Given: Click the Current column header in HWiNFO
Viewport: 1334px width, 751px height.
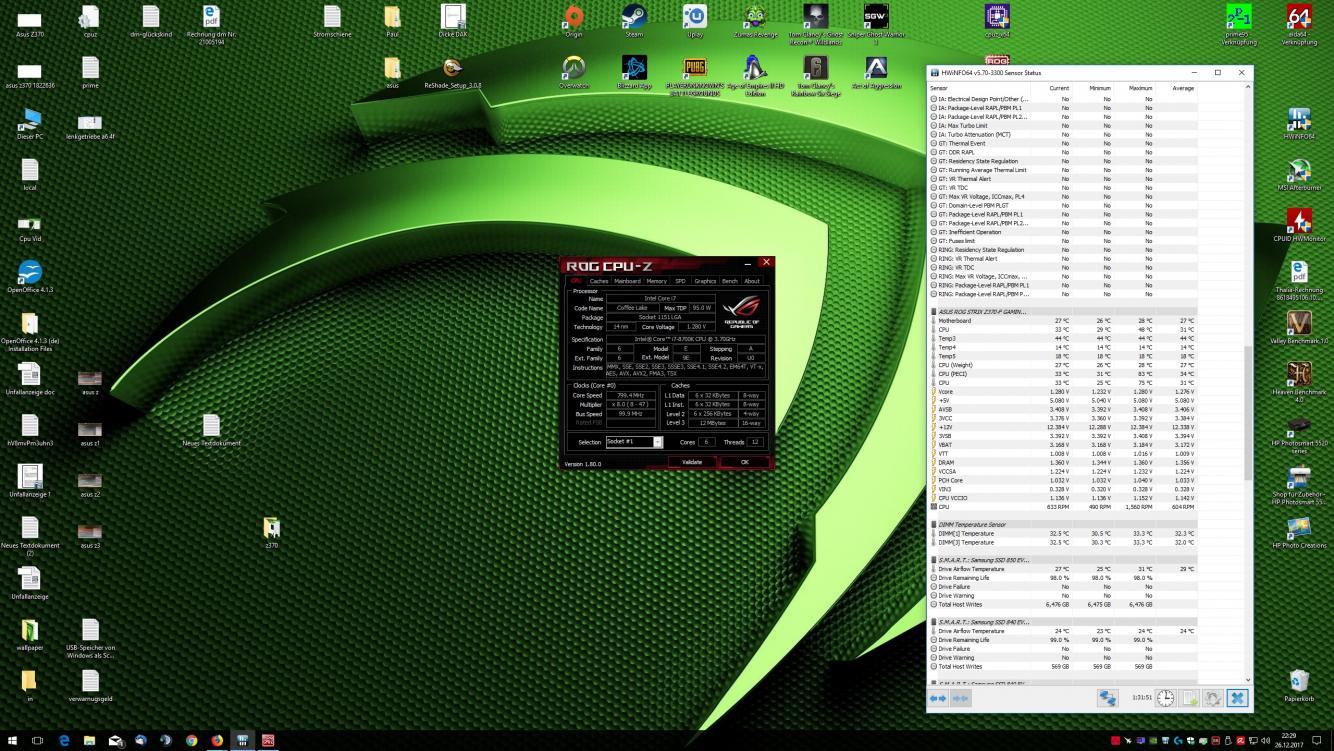Looking at the screenshot, I should [1058, 88].
